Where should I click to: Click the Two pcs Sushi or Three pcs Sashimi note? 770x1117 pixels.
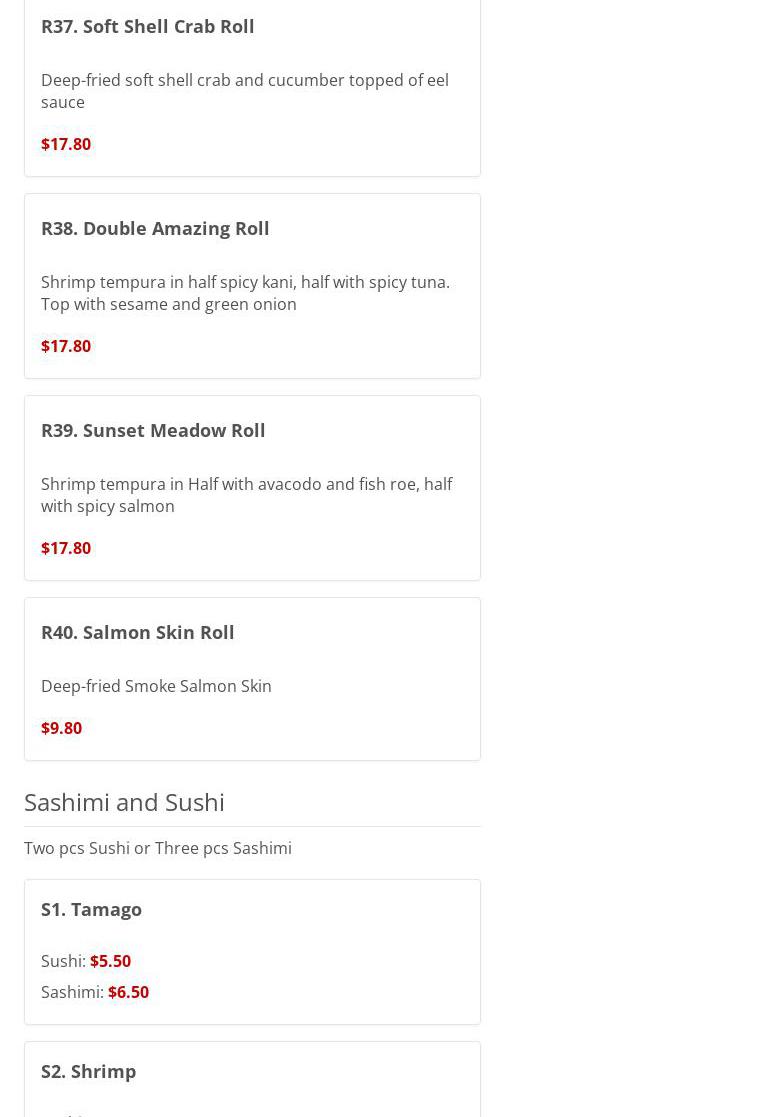pos(157,848)
